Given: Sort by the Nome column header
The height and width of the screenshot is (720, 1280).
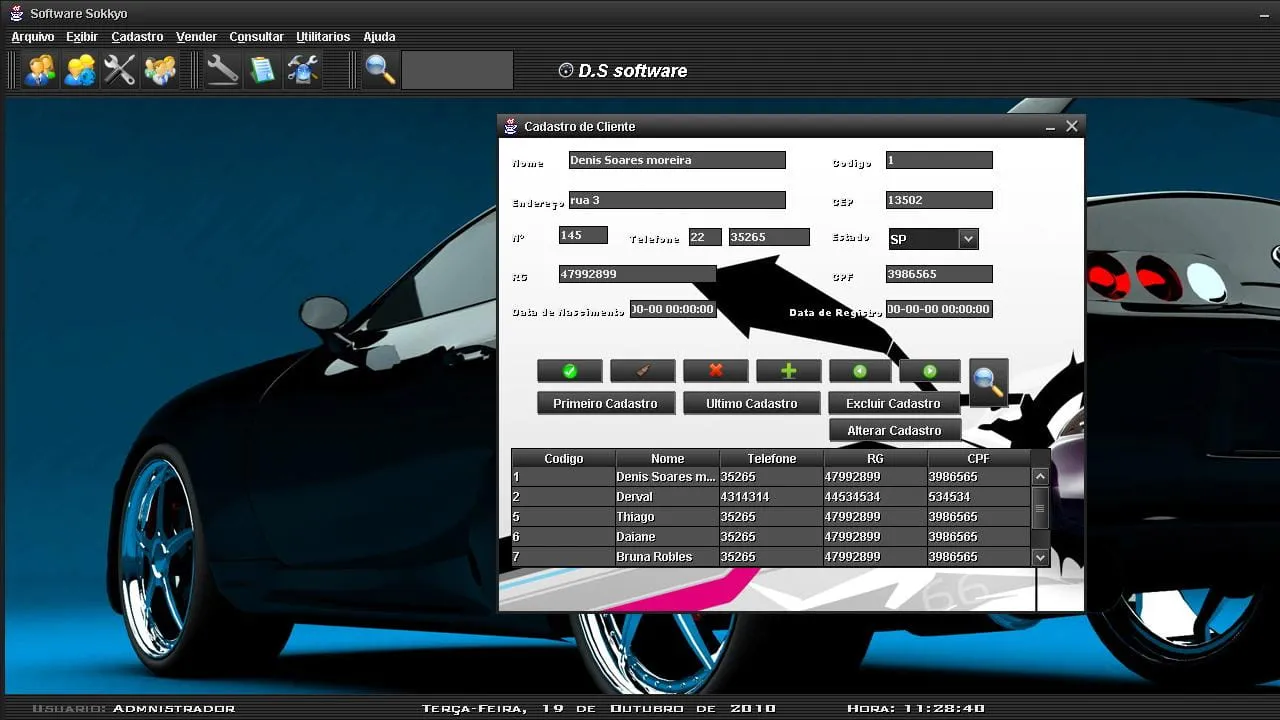Looking at the screenshot, I should point(667,458).
